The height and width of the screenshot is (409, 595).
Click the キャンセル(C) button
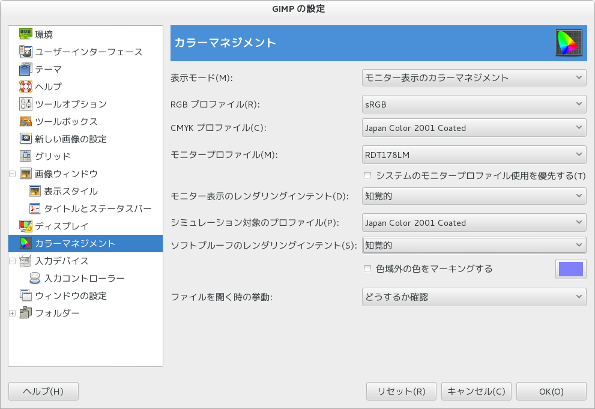click(x=476, y=391)
